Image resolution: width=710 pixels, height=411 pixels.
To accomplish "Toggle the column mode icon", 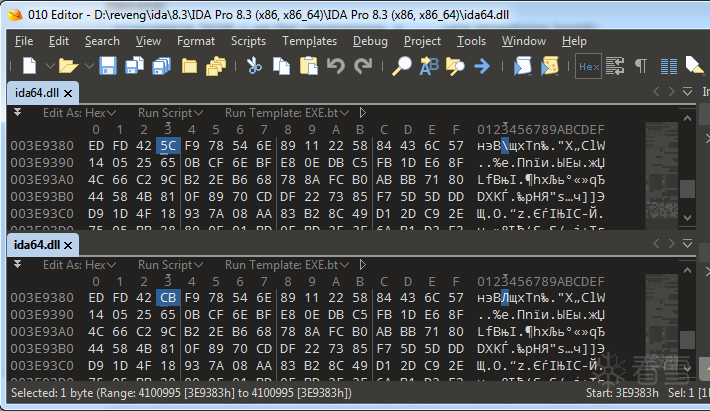I will click(x=668, y=67).
